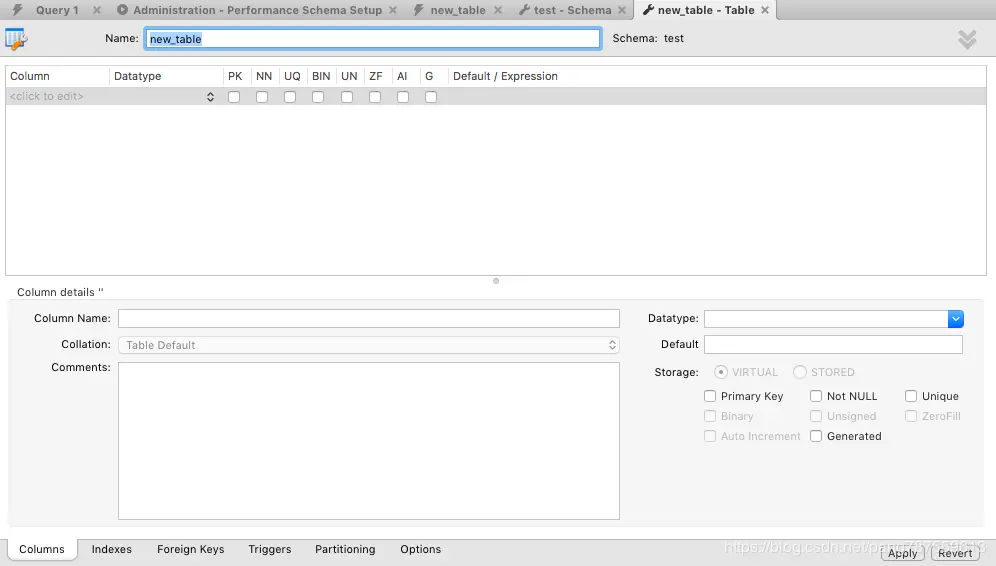Click the Default value input field

click(833, 344)
